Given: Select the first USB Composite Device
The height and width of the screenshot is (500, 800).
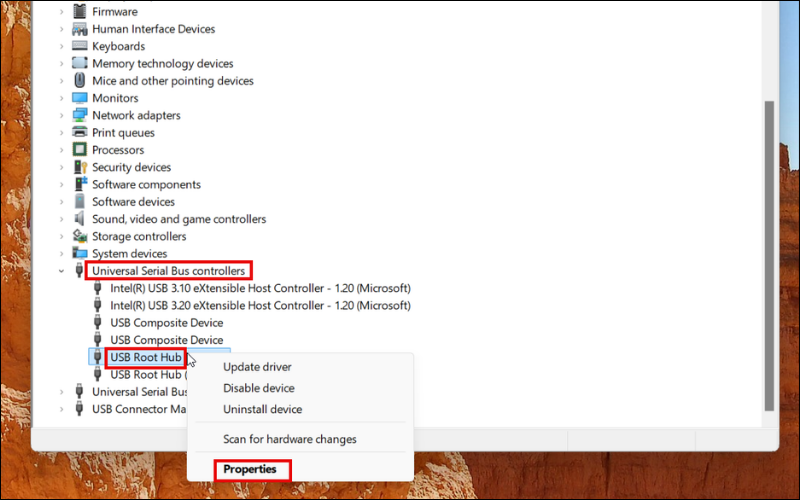Looking at the screenshot, I should [x=166, y=323].
